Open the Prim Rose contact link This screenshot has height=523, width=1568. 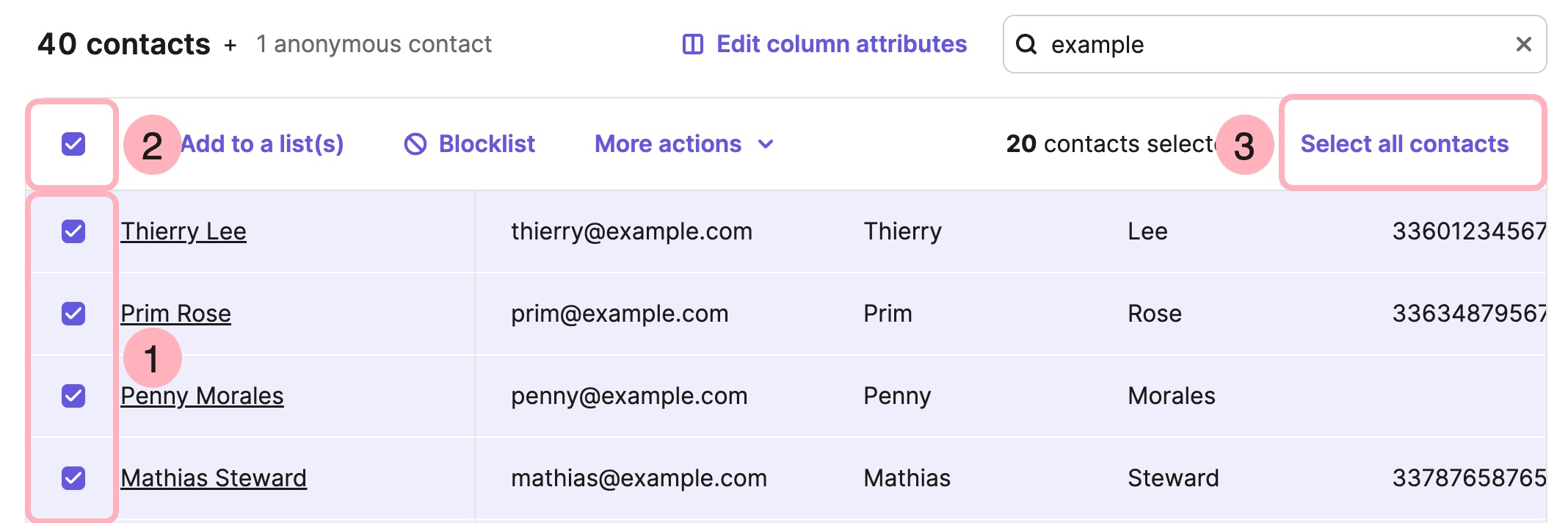(x=176, y=314)
